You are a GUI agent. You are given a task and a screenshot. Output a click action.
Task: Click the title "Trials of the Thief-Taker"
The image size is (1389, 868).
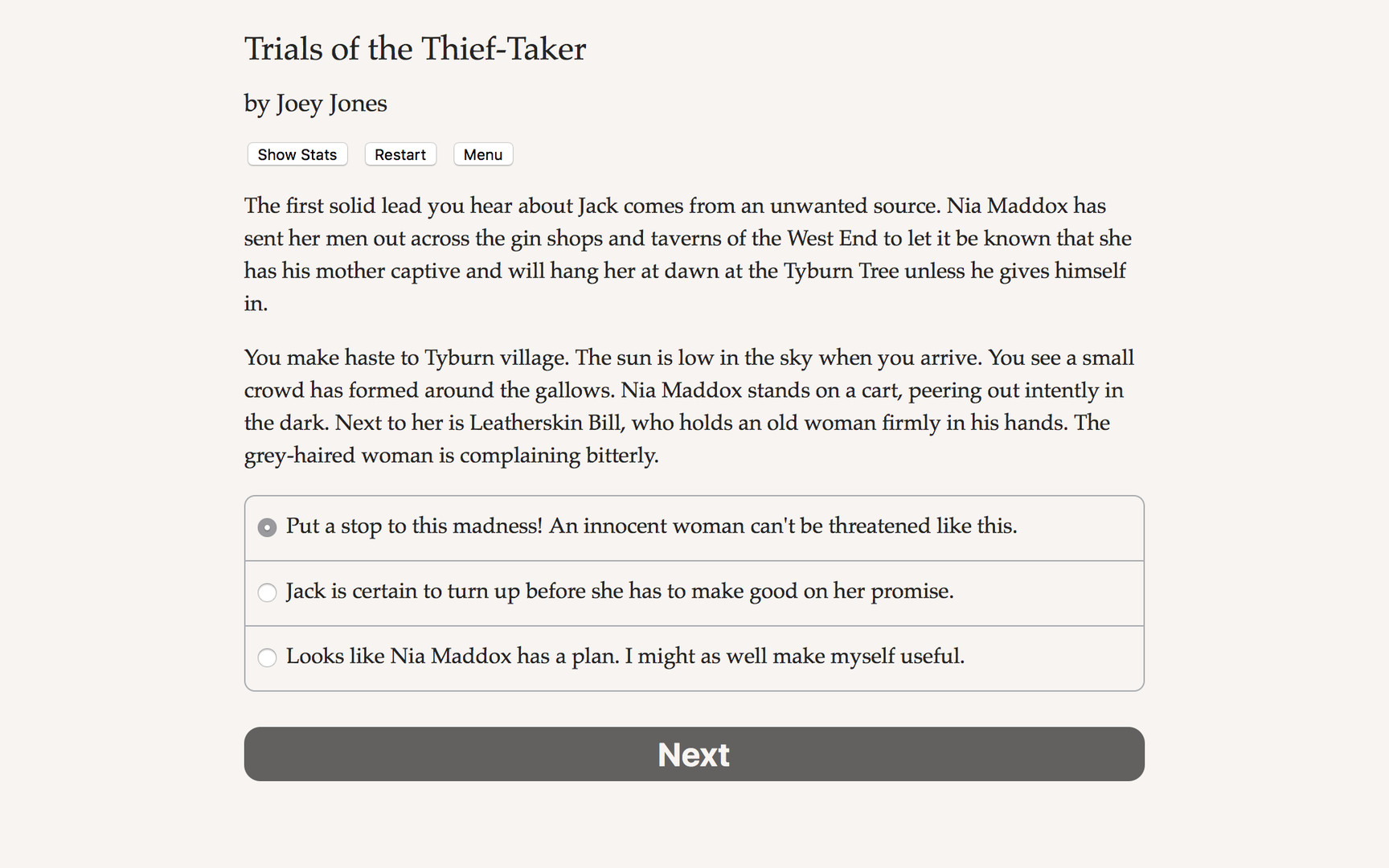(415, 48)
